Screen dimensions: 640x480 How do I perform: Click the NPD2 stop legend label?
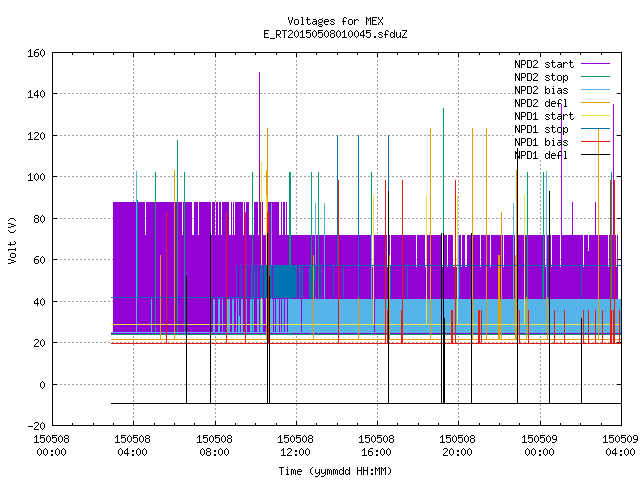click(541, 77)
